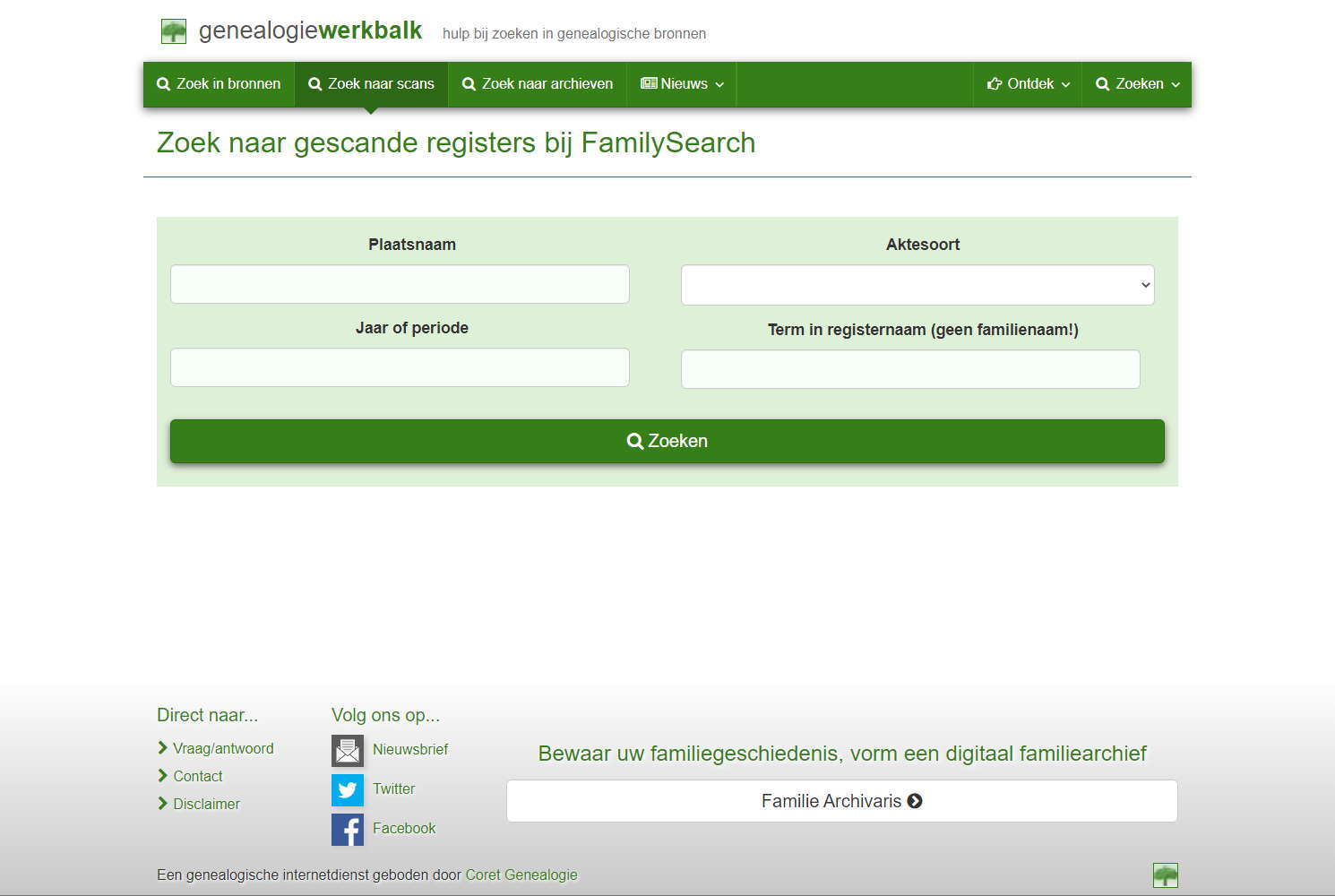Image resolution: width=1335 pixels, height=896 pixels.
Task: Open the Facebook text link
Action: [x=404, y=829]
